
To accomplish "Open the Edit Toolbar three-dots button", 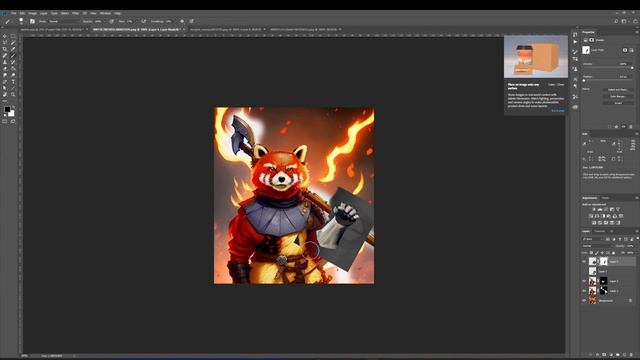I will pyautogui.click(x=5, y=101).
